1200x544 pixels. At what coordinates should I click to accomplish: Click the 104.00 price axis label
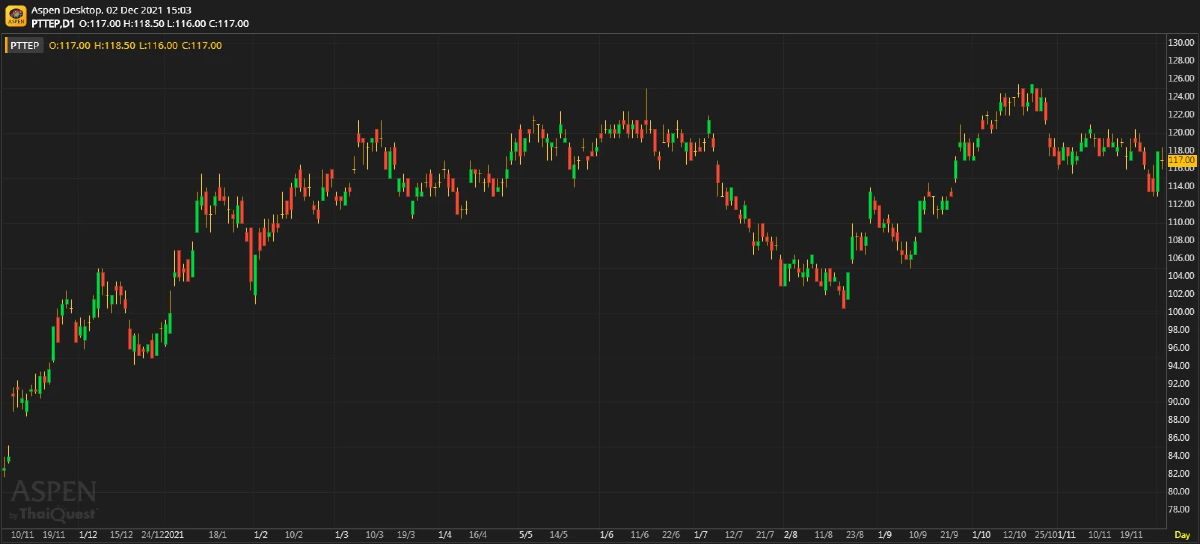tap(1182, 276)
